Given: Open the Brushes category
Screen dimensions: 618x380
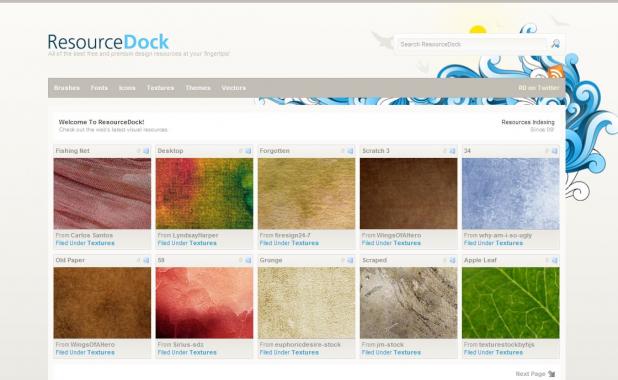Looking at the screenshot, I should pos(67,88).
